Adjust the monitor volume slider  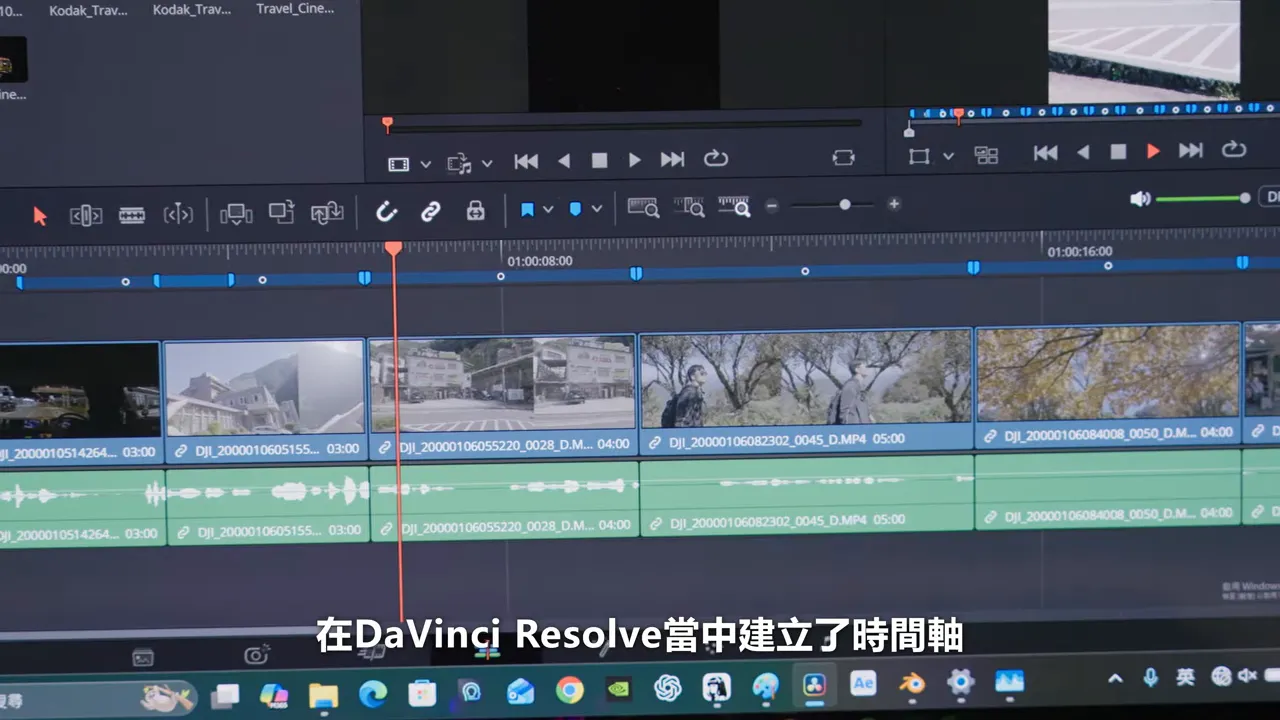point(1203,198)
